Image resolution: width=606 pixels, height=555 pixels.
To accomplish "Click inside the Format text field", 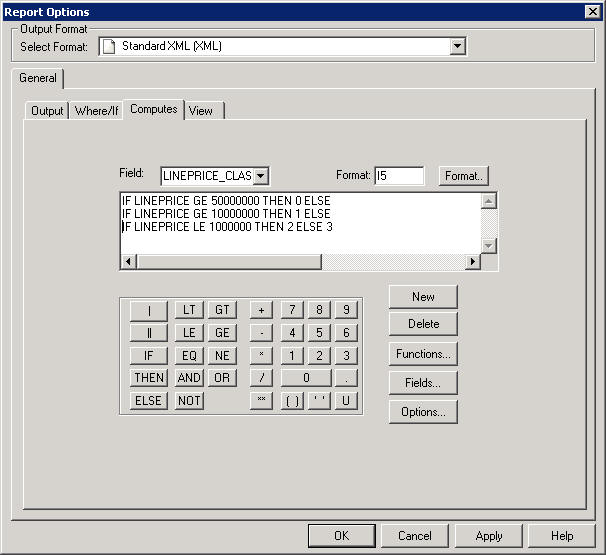I will (x=399, y=176).
